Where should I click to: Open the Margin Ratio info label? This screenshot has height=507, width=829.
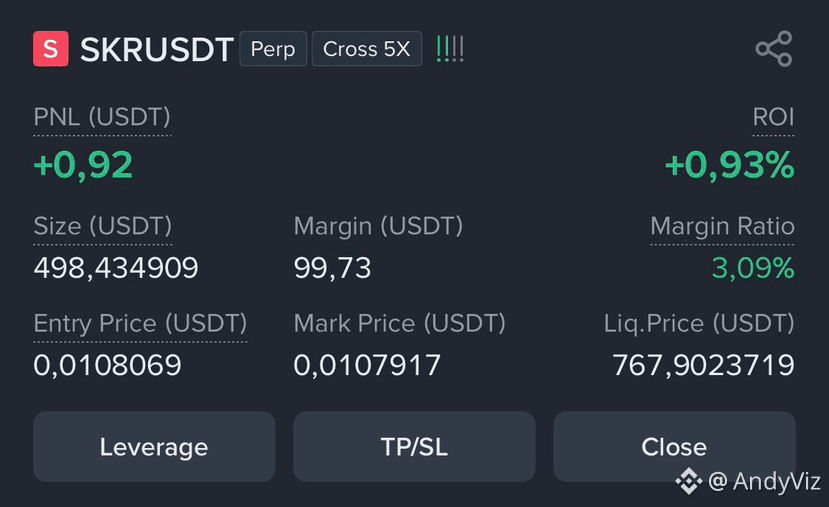(722, 226)
